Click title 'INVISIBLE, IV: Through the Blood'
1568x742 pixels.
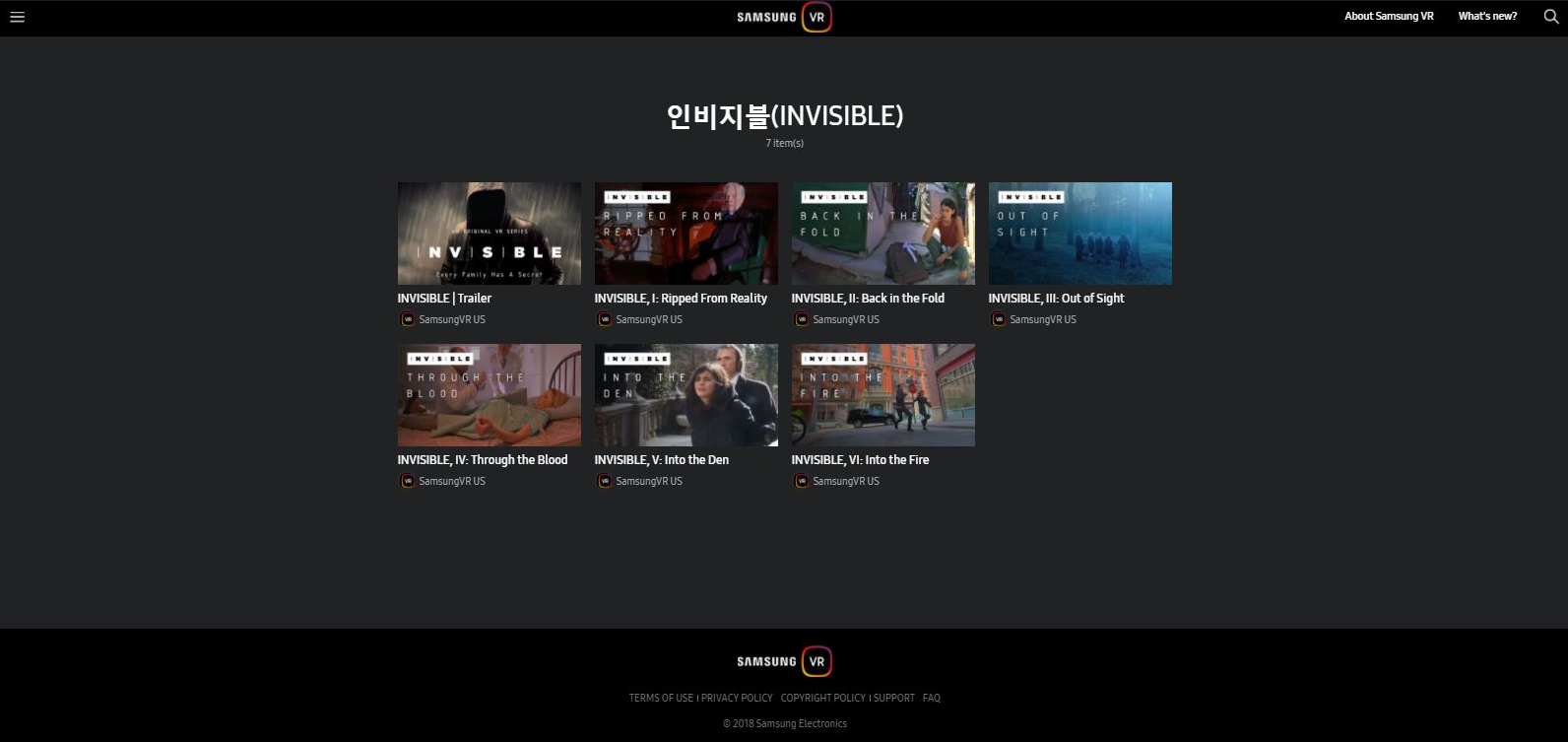[x=483, y=460]
